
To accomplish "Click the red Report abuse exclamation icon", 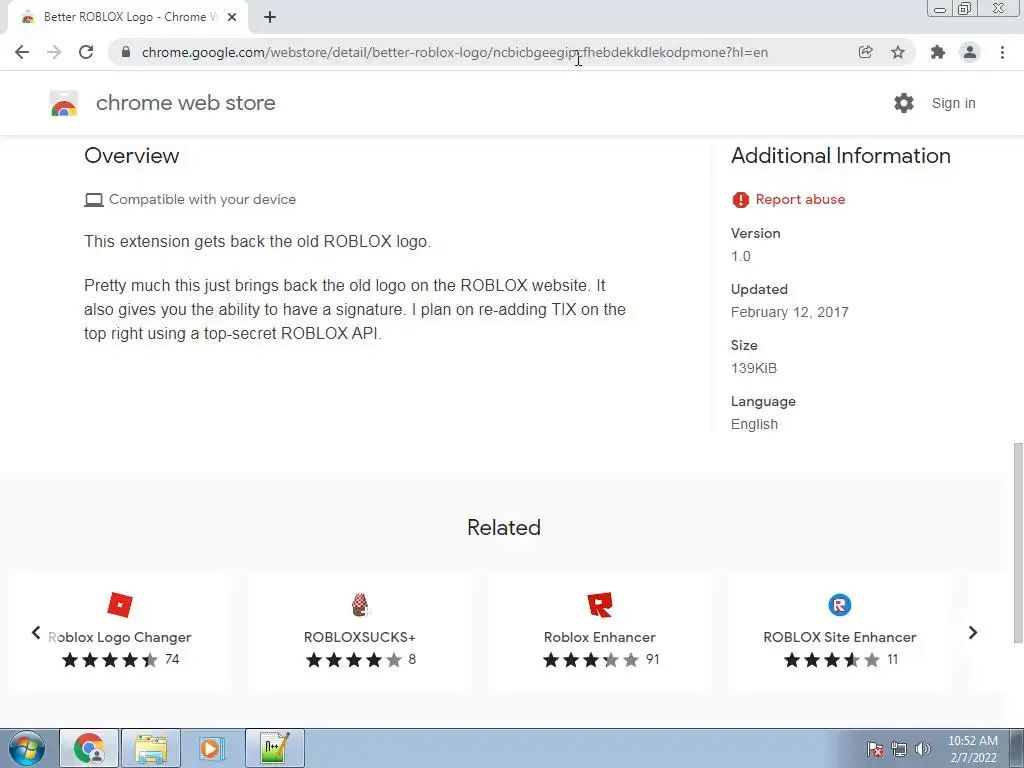I will (741, 200).
